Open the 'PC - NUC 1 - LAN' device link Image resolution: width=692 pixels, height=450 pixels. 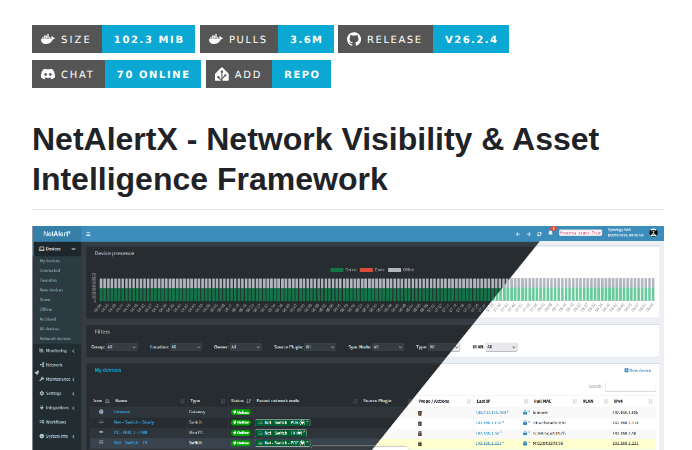tap(130, 433)
